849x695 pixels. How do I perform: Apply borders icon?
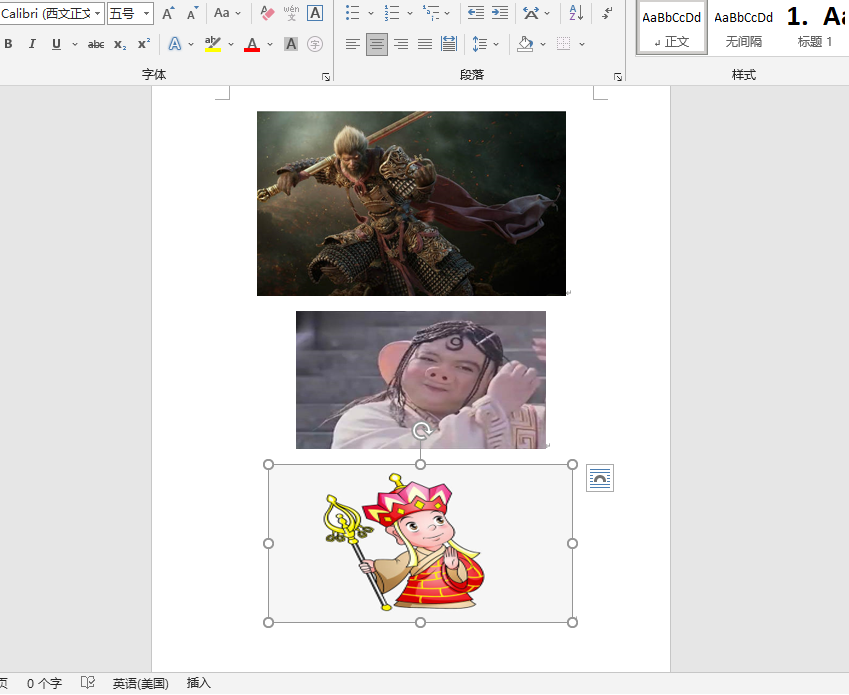(564, 44)
